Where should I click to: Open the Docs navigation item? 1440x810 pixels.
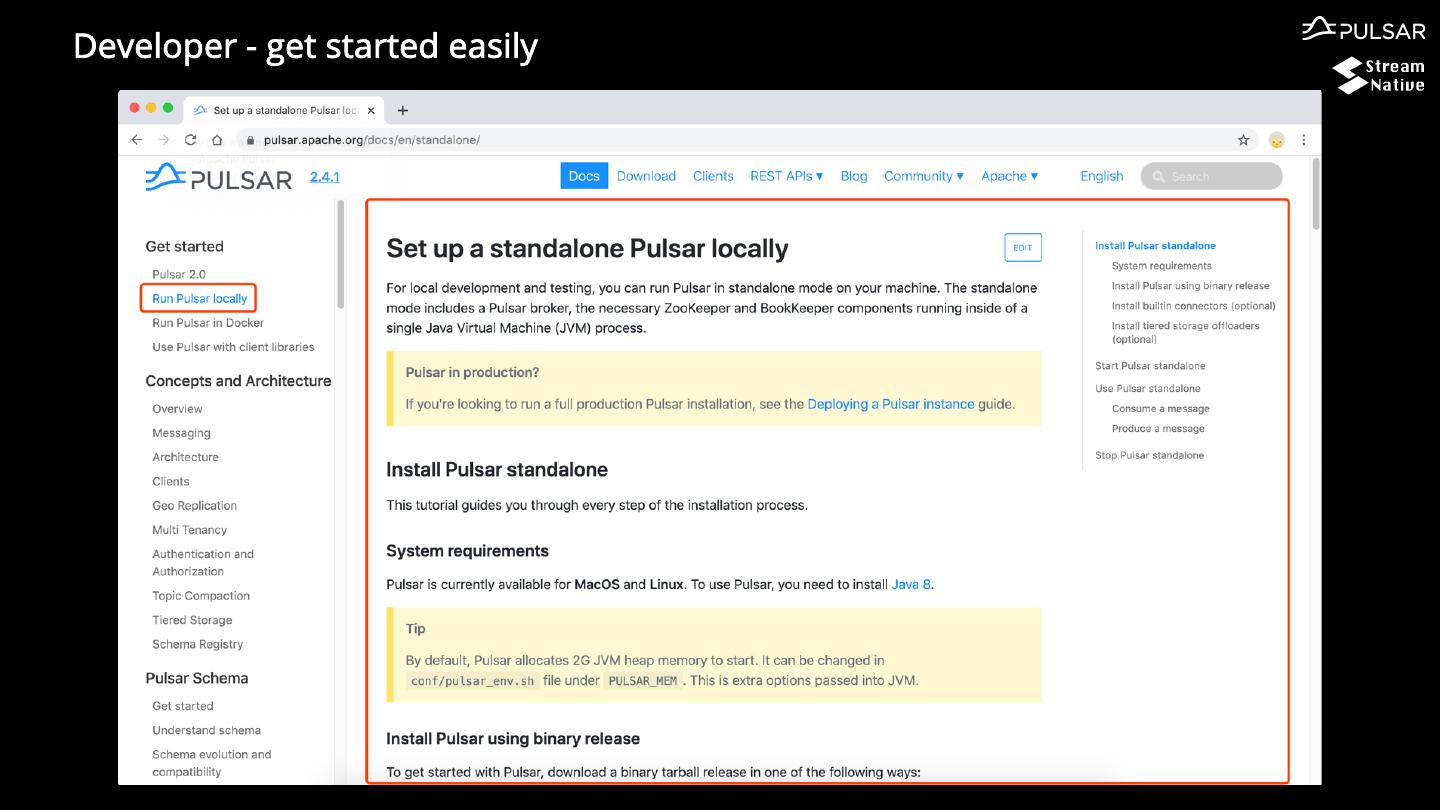(584, 176)
